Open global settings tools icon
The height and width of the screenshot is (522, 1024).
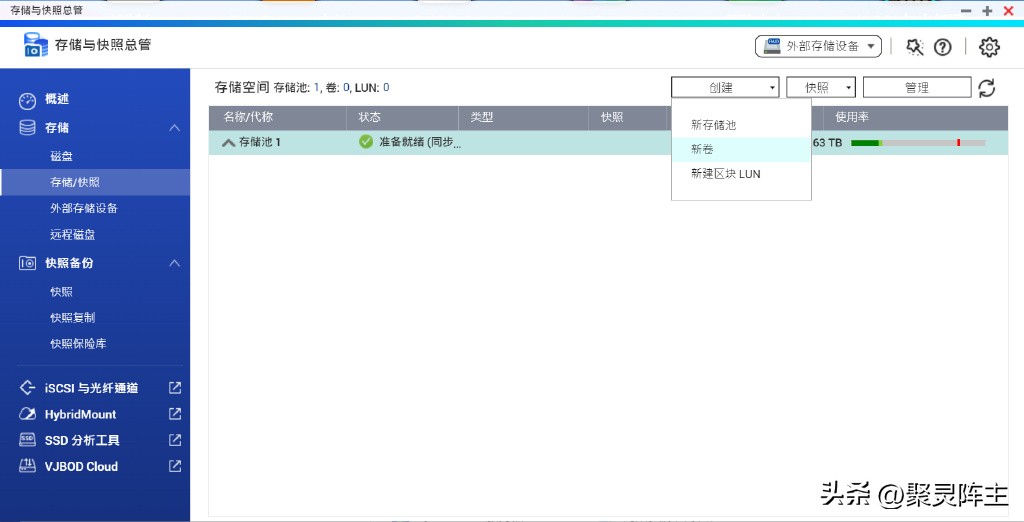(x=914, y=47)
